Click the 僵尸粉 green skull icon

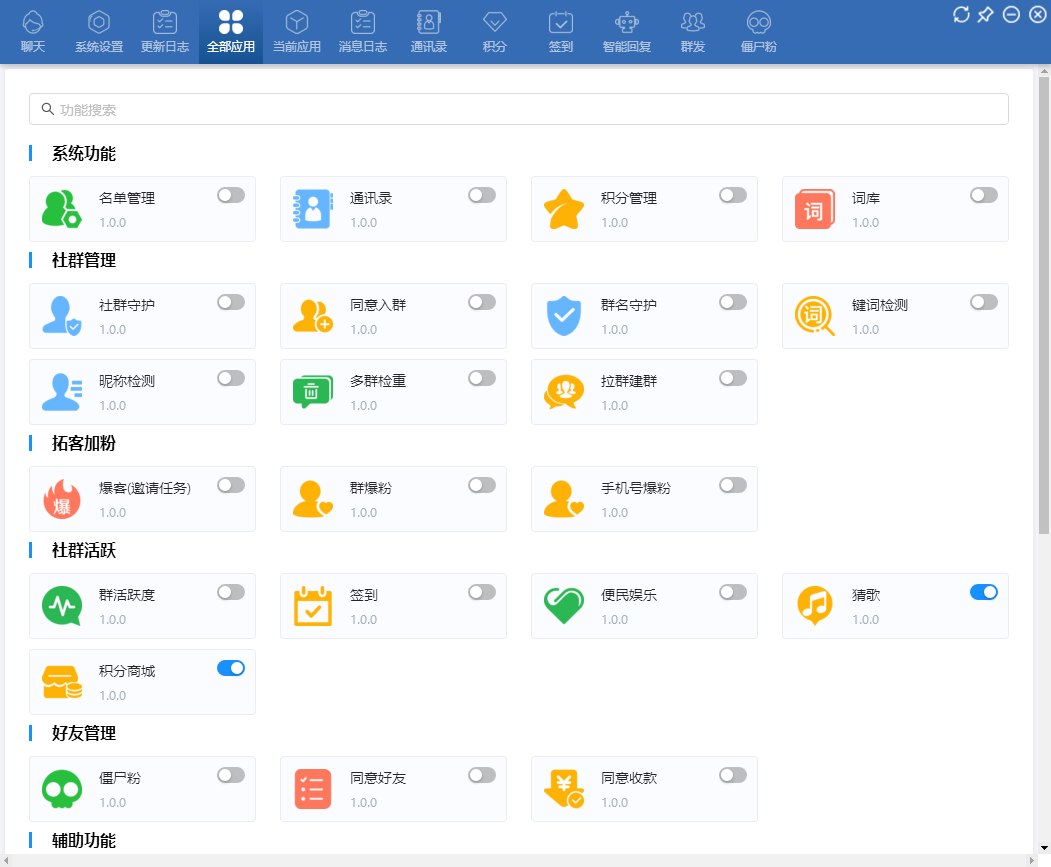point(61,789)
